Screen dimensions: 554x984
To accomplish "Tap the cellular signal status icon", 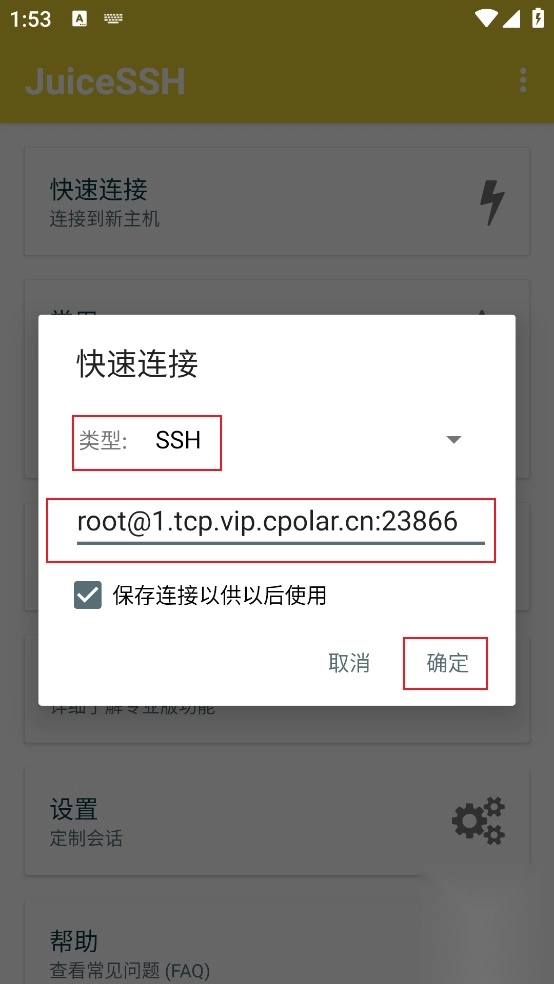I will pos(511,19).
